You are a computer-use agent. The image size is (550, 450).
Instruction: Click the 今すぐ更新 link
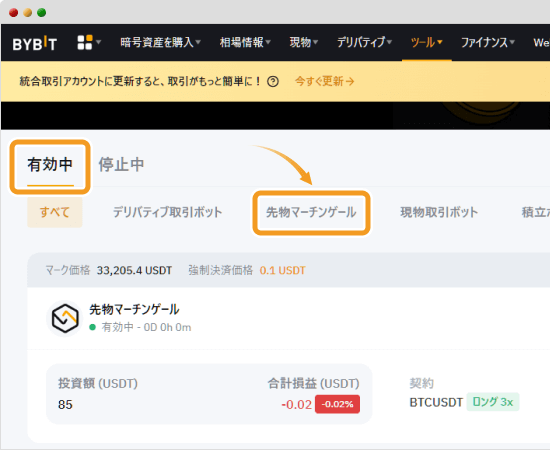click(x=324, y=81)
